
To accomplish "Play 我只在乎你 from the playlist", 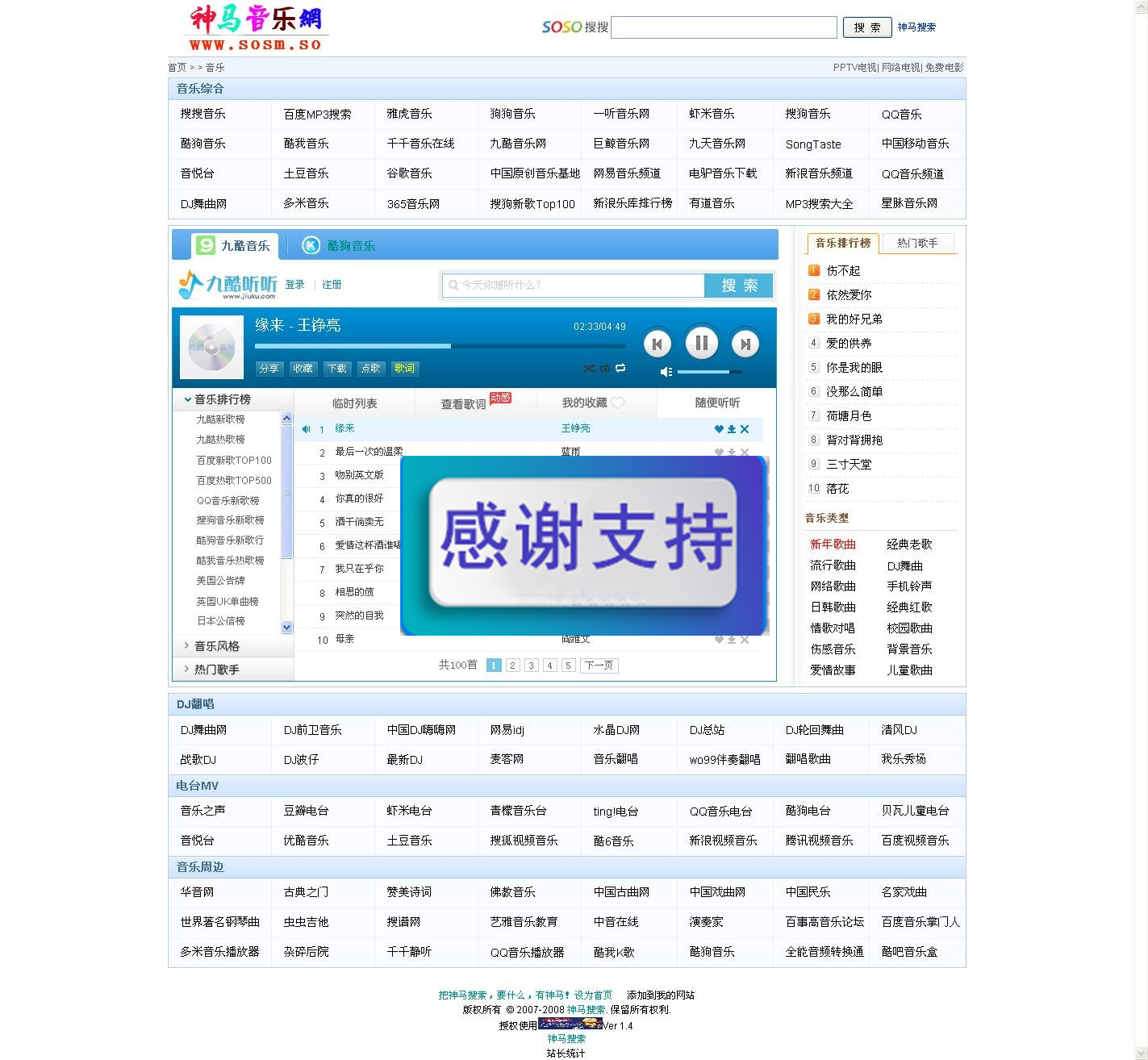I will pos(359,569).
